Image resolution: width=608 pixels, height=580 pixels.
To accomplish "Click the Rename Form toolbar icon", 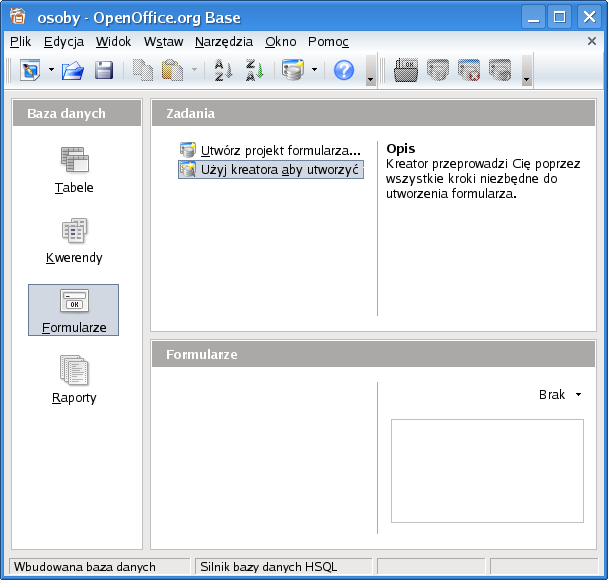I will 500,70.
